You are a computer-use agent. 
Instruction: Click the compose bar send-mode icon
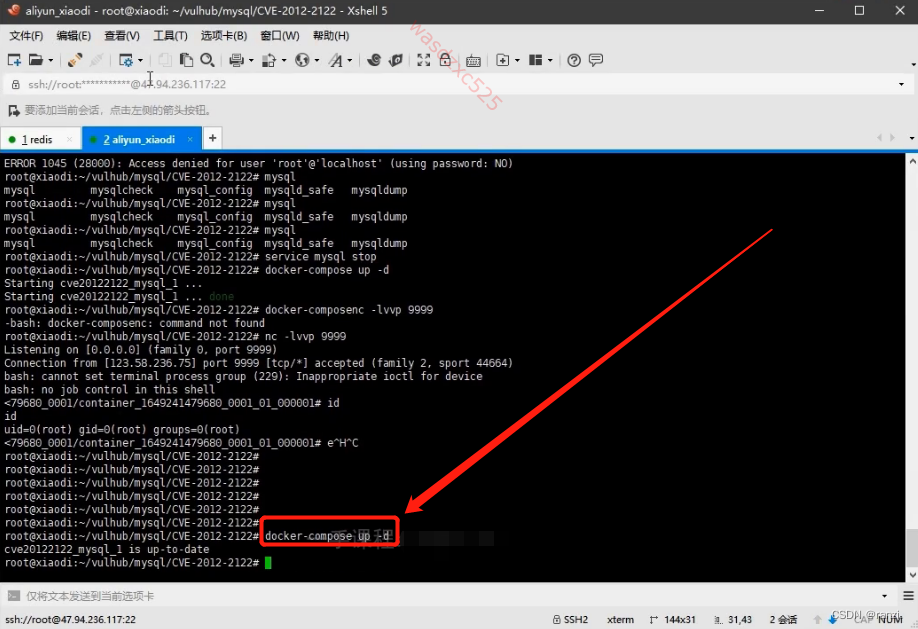(x=13, y=596)
